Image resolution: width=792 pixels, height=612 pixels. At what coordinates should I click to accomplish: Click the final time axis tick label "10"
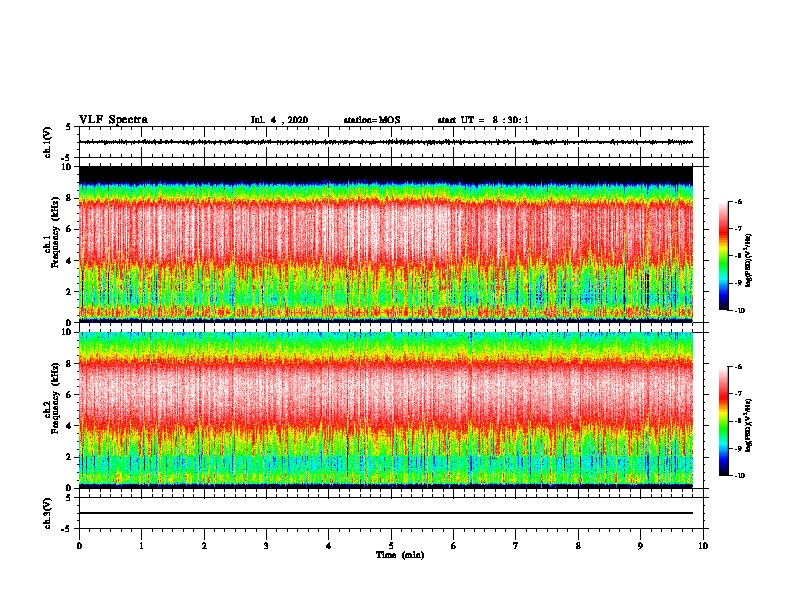point(703,546)
